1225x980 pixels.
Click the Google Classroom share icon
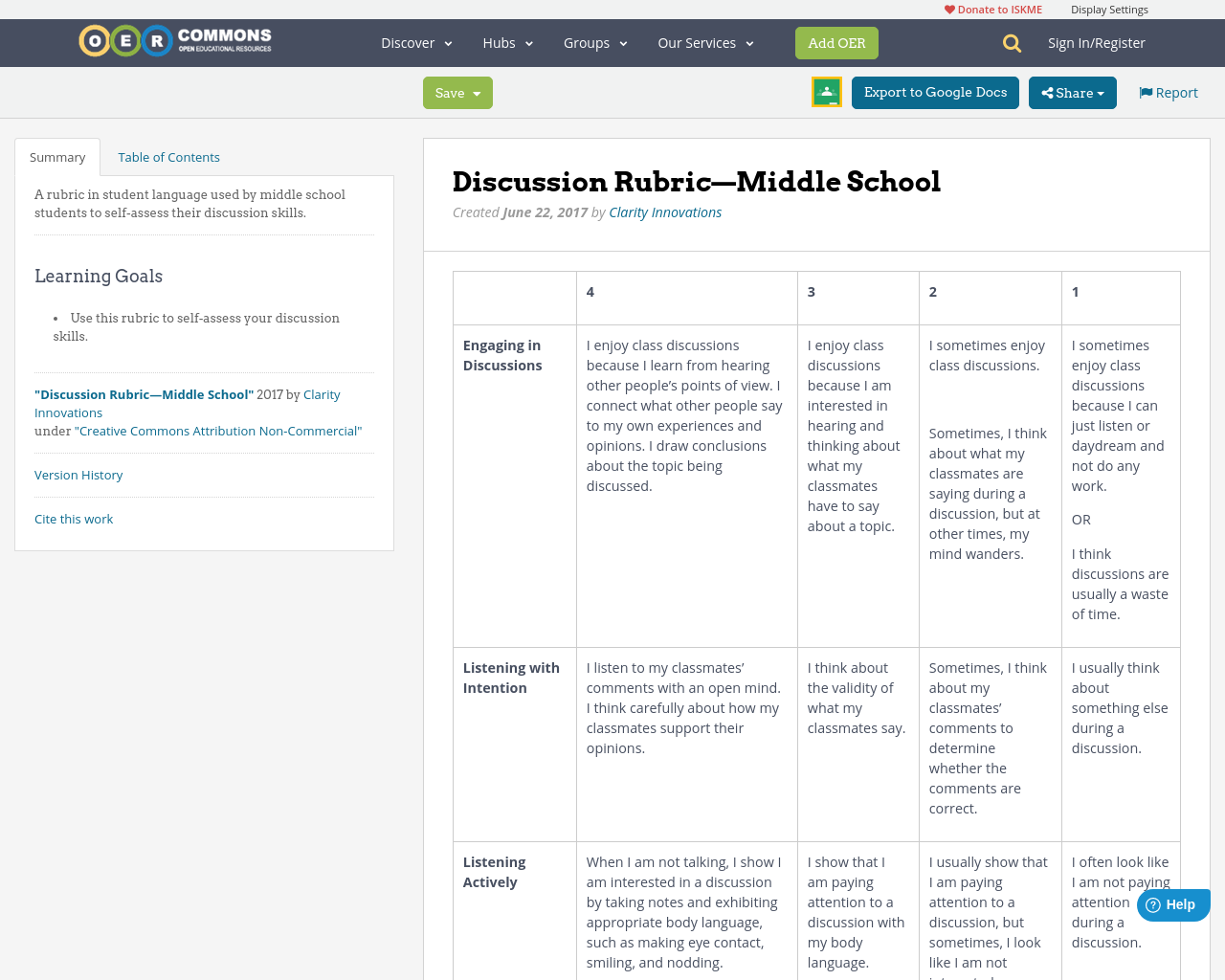point(826,91)
